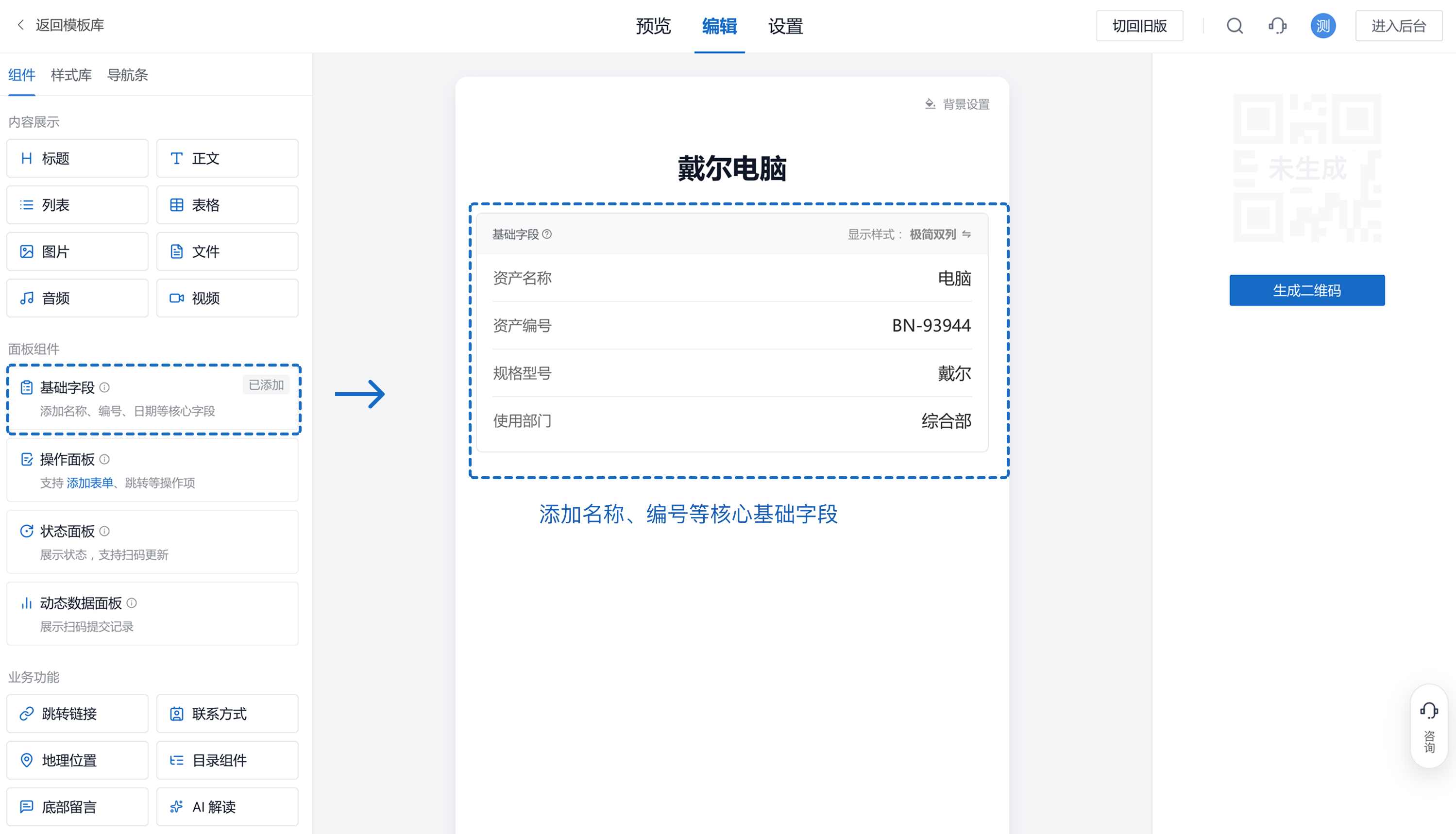The width and height of the screenshot is (1456, 834).
Task: Click the 综合部 value
Action: [947, 421]
